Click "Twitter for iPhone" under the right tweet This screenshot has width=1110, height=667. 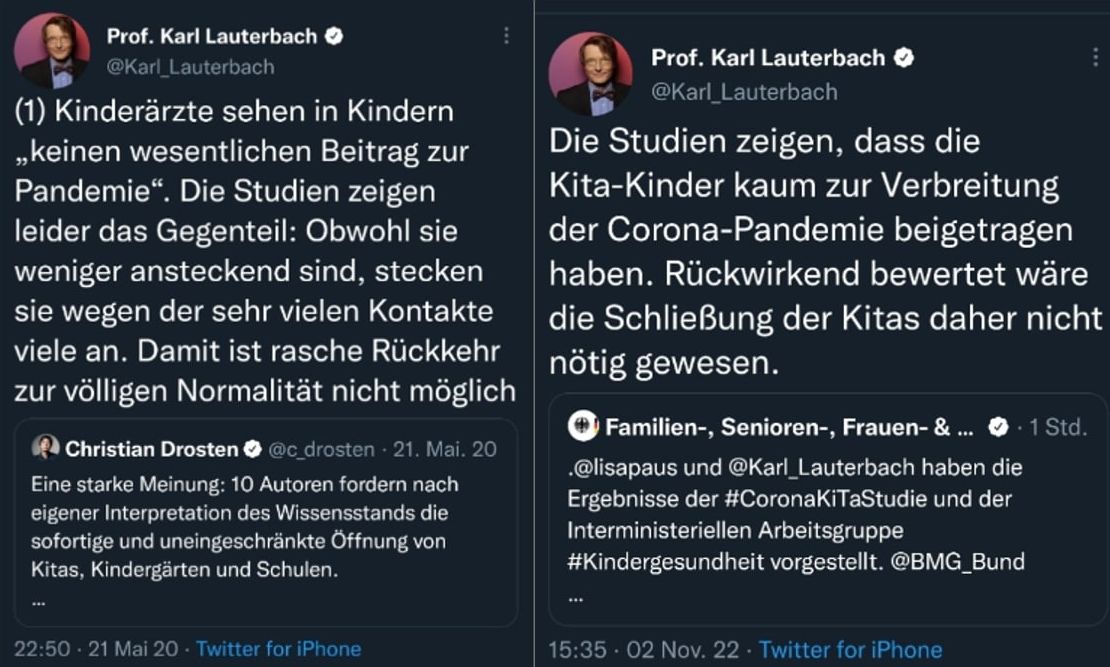coord(851,650)
